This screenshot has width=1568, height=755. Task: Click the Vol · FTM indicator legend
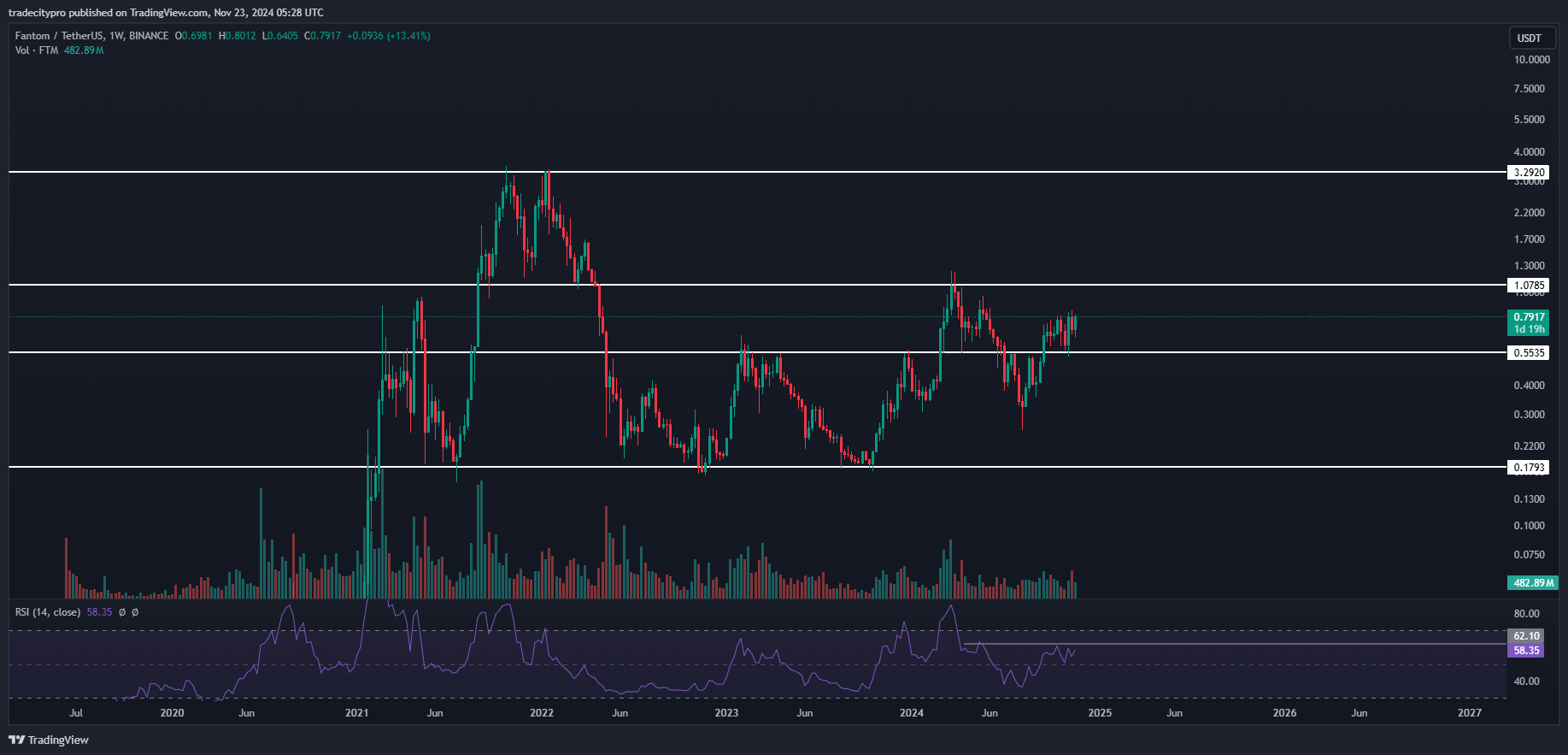37,50
